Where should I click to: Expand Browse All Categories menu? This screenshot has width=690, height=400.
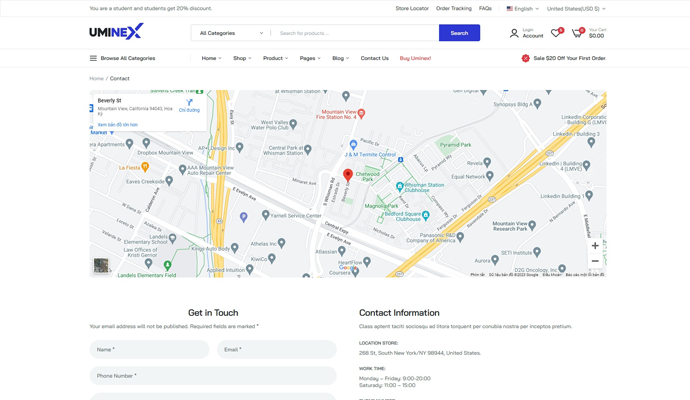[x=122, y=58]
